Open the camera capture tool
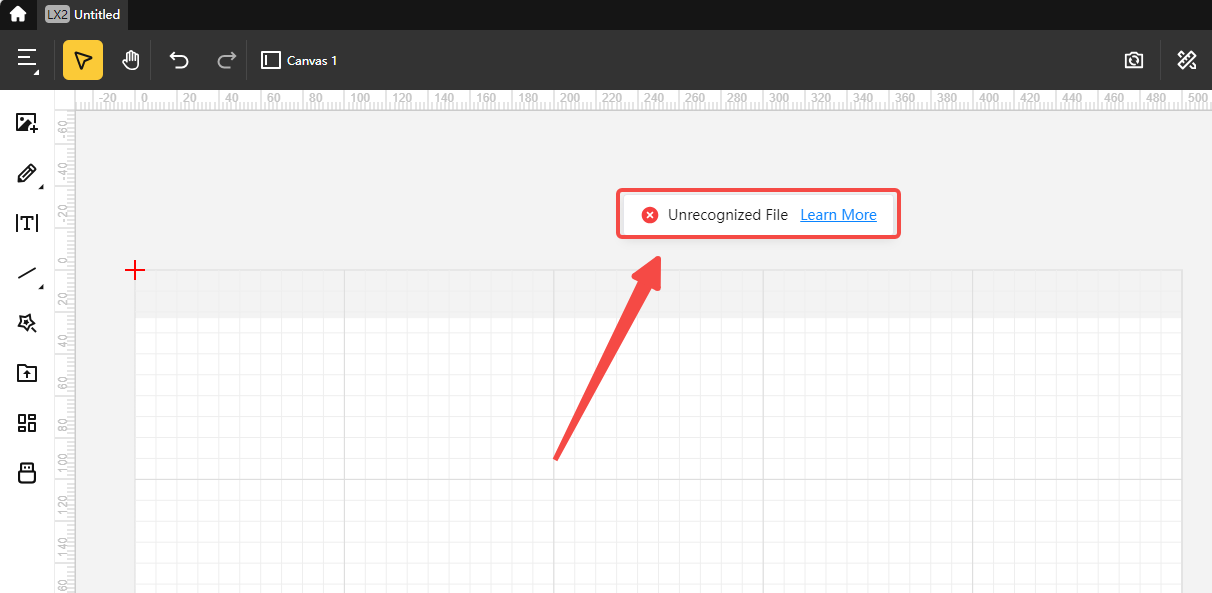Image resolution: width=1212 pixels, height=593 pixels. 1133,60
